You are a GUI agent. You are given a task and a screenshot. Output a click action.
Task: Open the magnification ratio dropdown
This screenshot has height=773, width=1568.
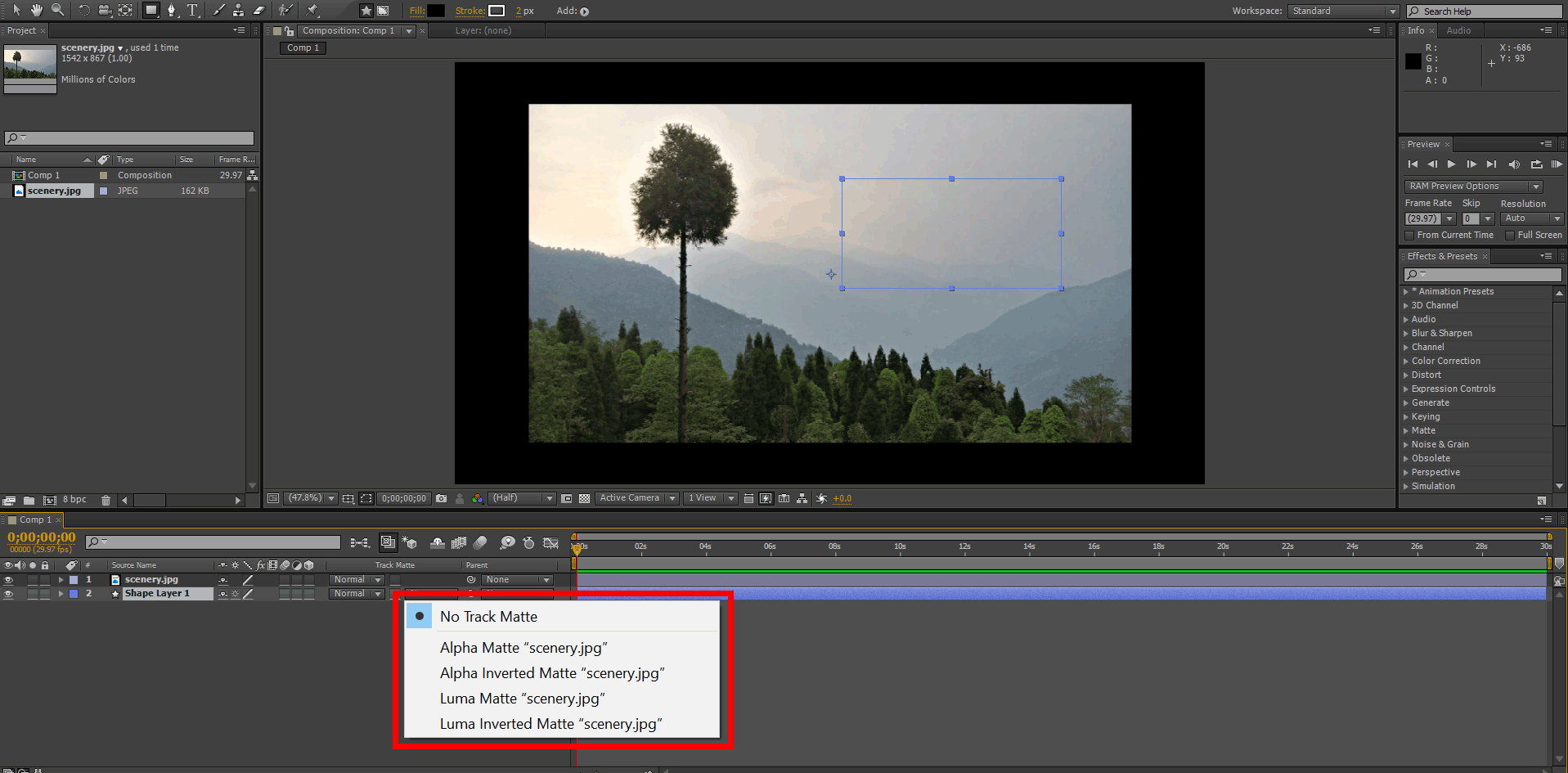(x=310, y=497)
